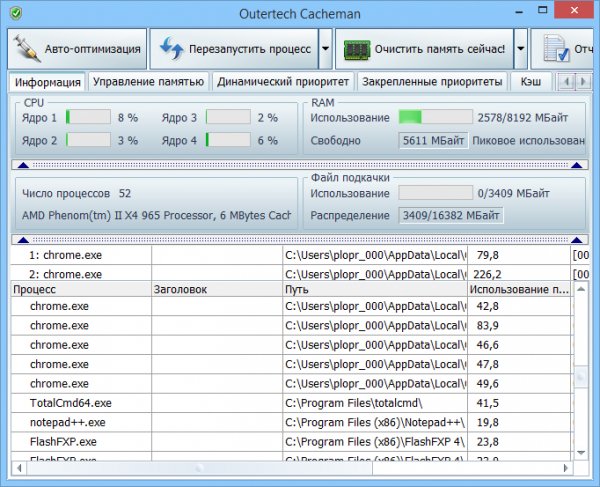Click the Перезапустить процесс button label

pos(250,49)
